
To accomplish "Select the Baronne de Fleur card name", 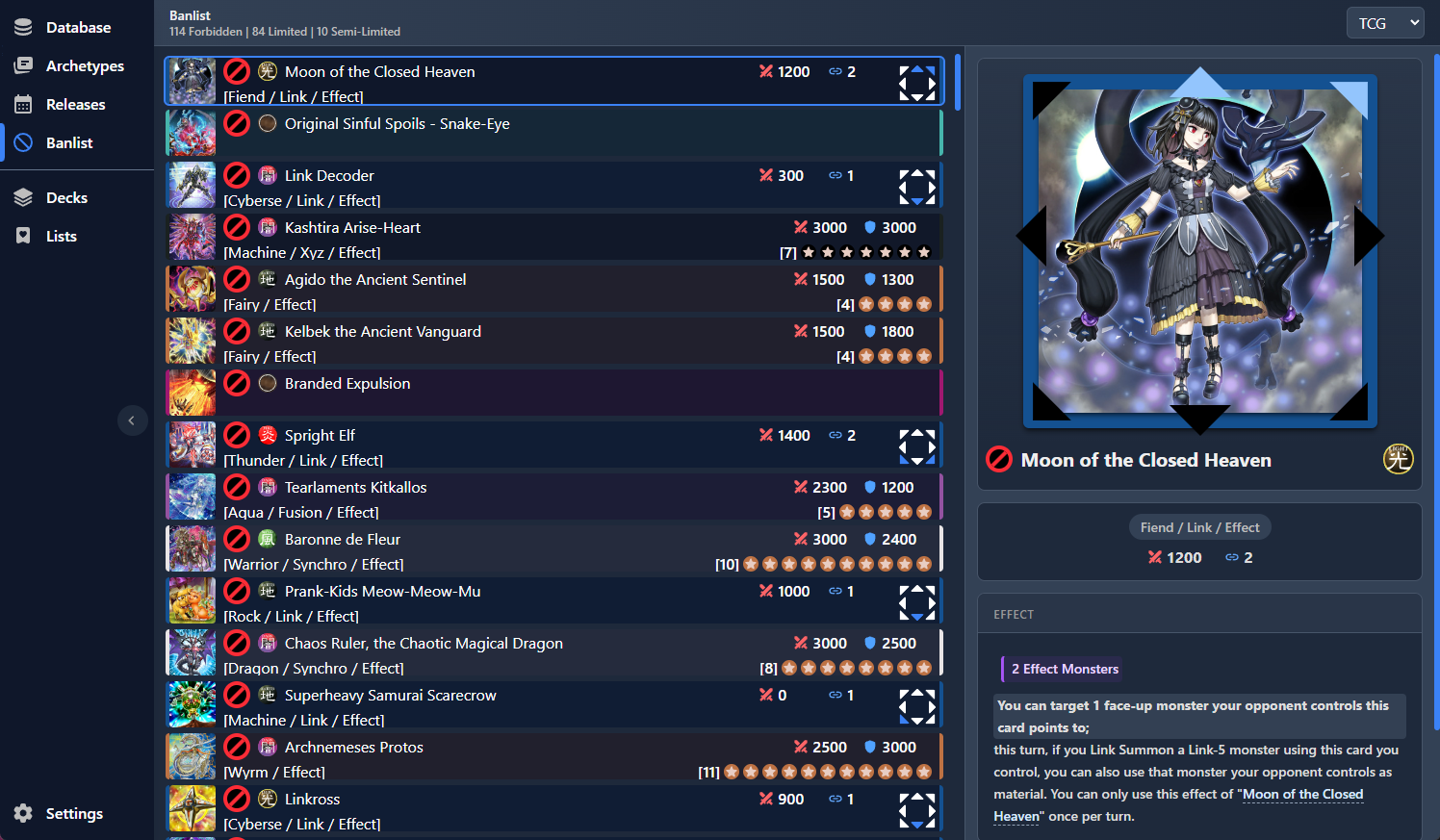I will point(343,539).
